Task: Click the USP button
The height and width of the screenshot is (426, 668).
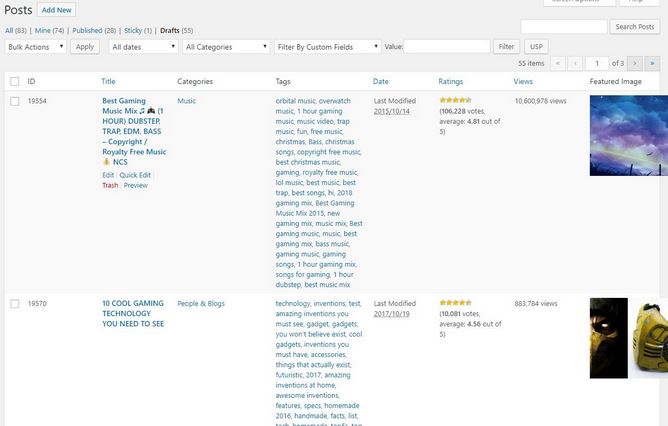Action: point(536,47)
